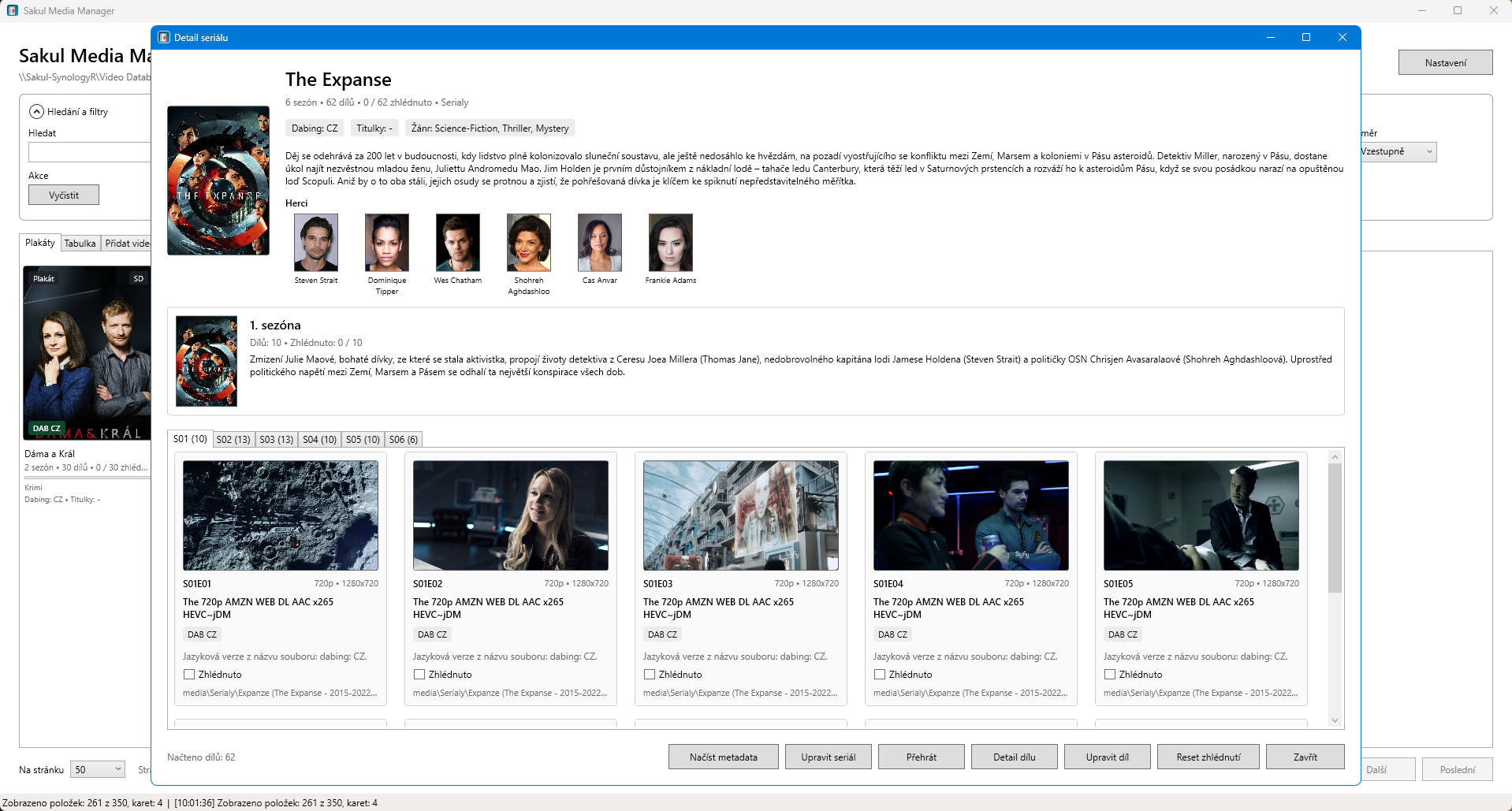Mark S01E04 as Zhlédnuto
The width and height of the screenshot is (1512, 811).
[880, 675]
